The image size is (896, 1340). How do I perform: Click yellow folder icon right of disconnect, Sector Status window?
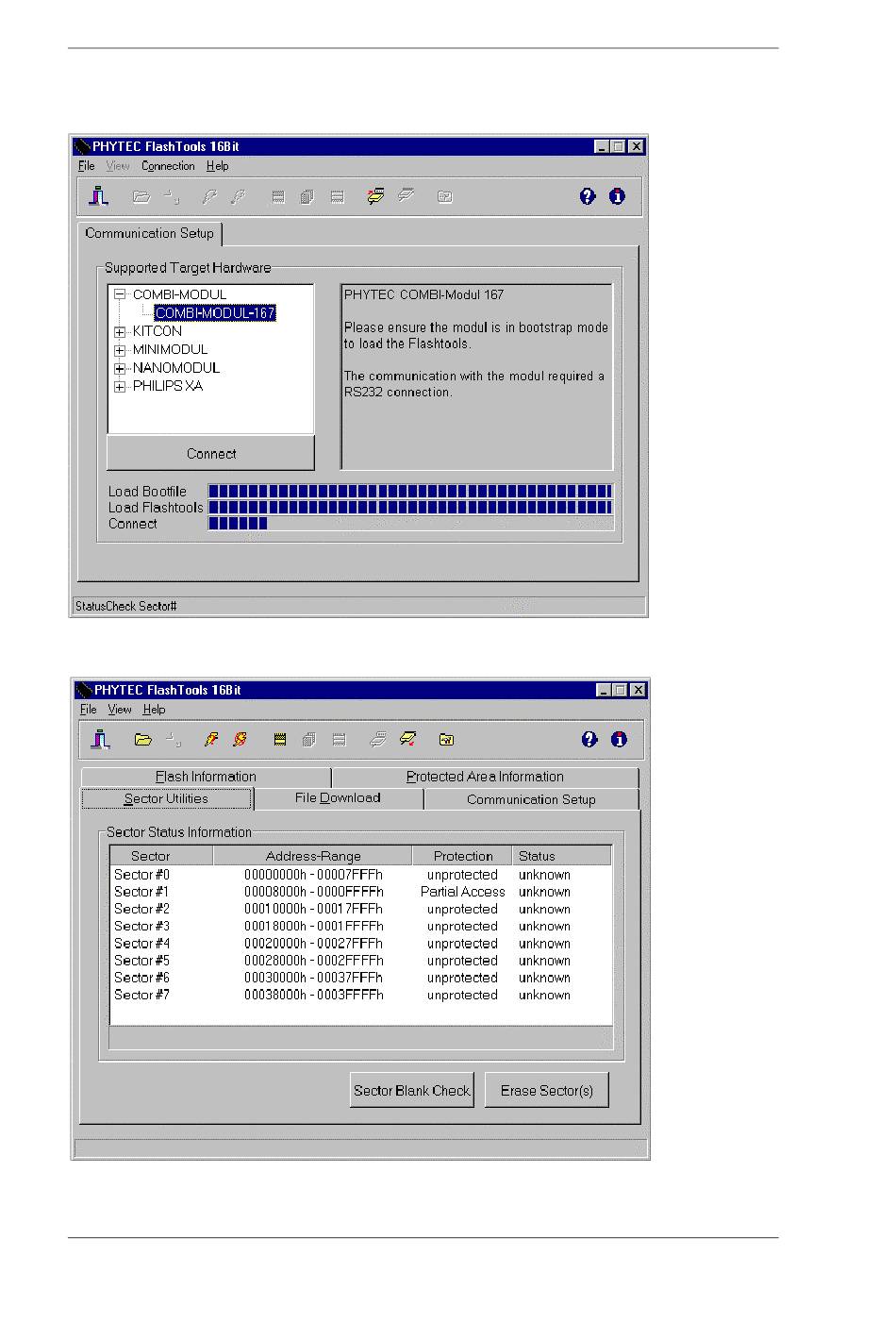(x=447, y=740)
